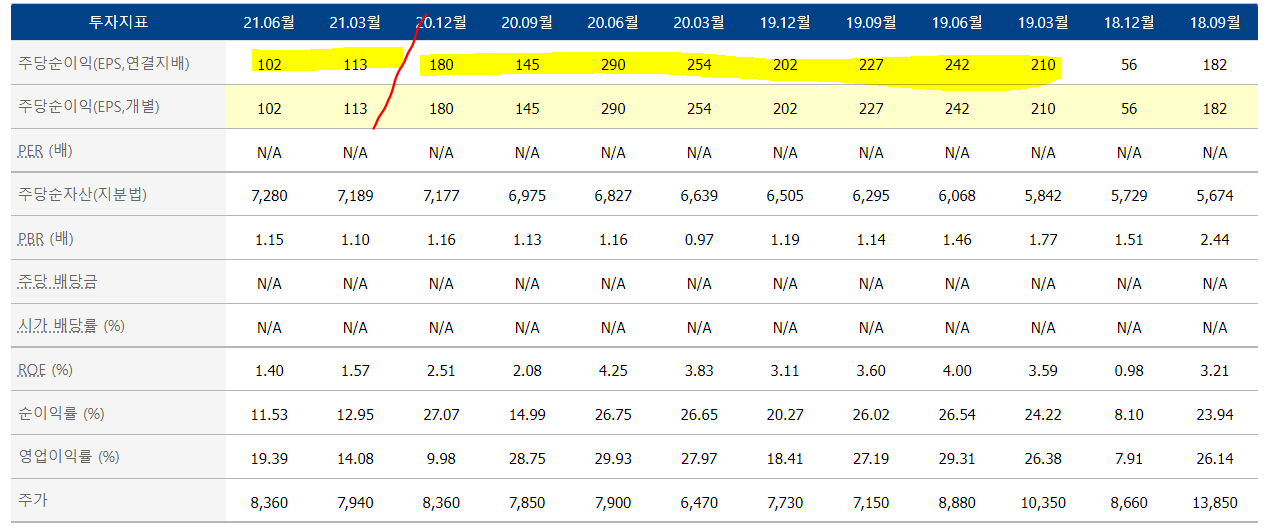Select 시가 배당률 N/A under 19.06월
This screenshot has height=530, width=1270.
tap(957, 327)
